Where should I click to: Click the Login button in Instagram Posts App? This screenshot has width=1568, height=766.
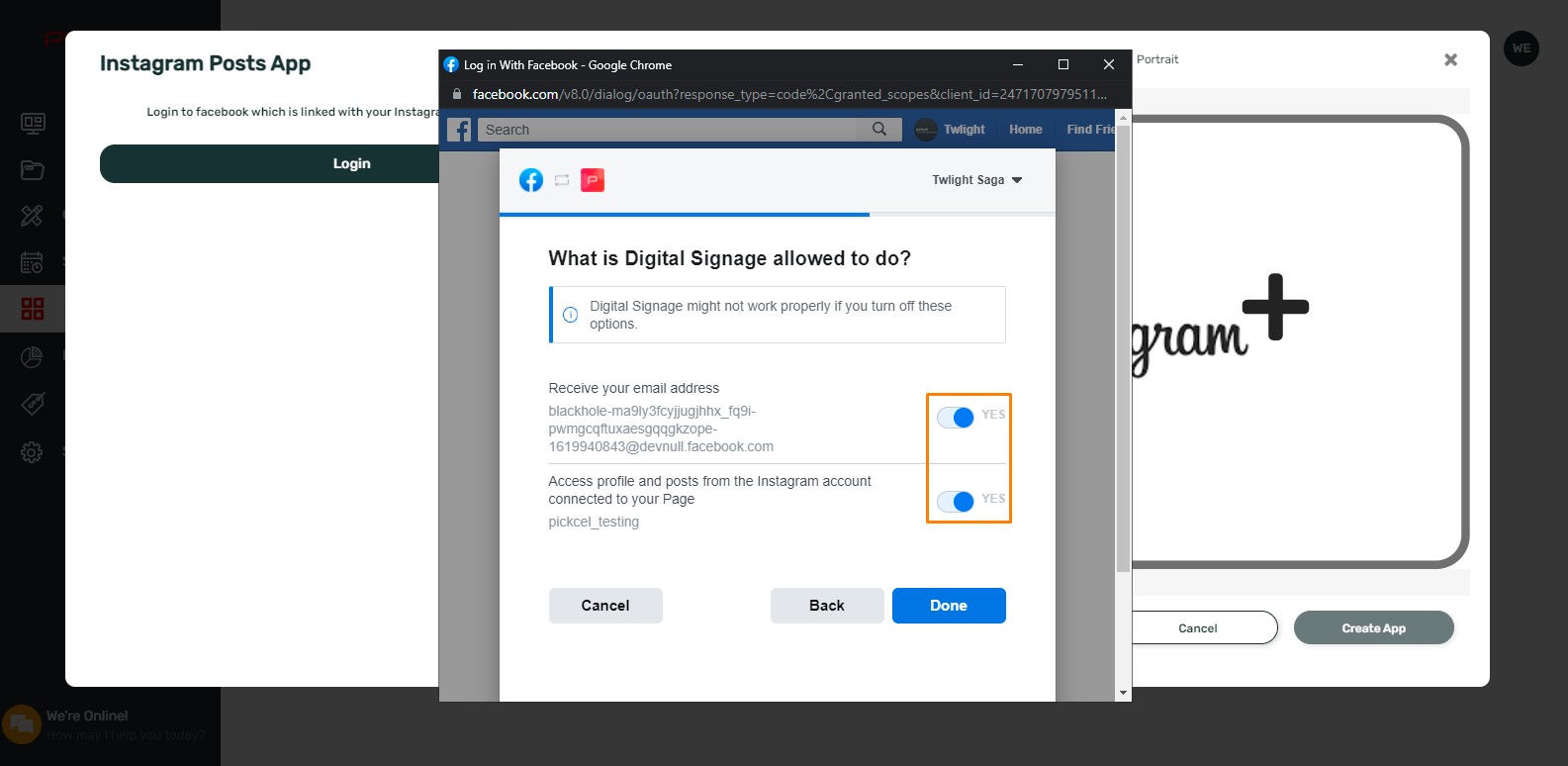[270, 163]
